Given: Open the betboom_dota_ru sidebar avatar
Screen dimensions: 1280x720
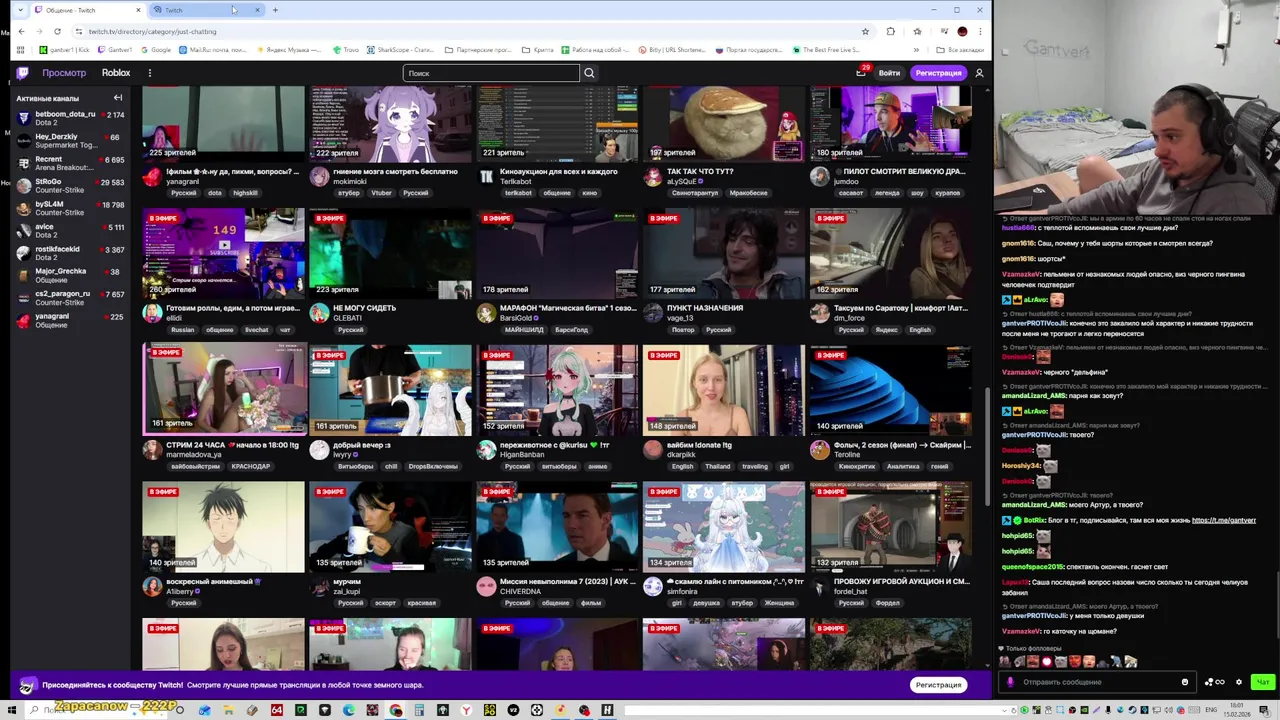Looking at the screenshot, I should [24, 118].
